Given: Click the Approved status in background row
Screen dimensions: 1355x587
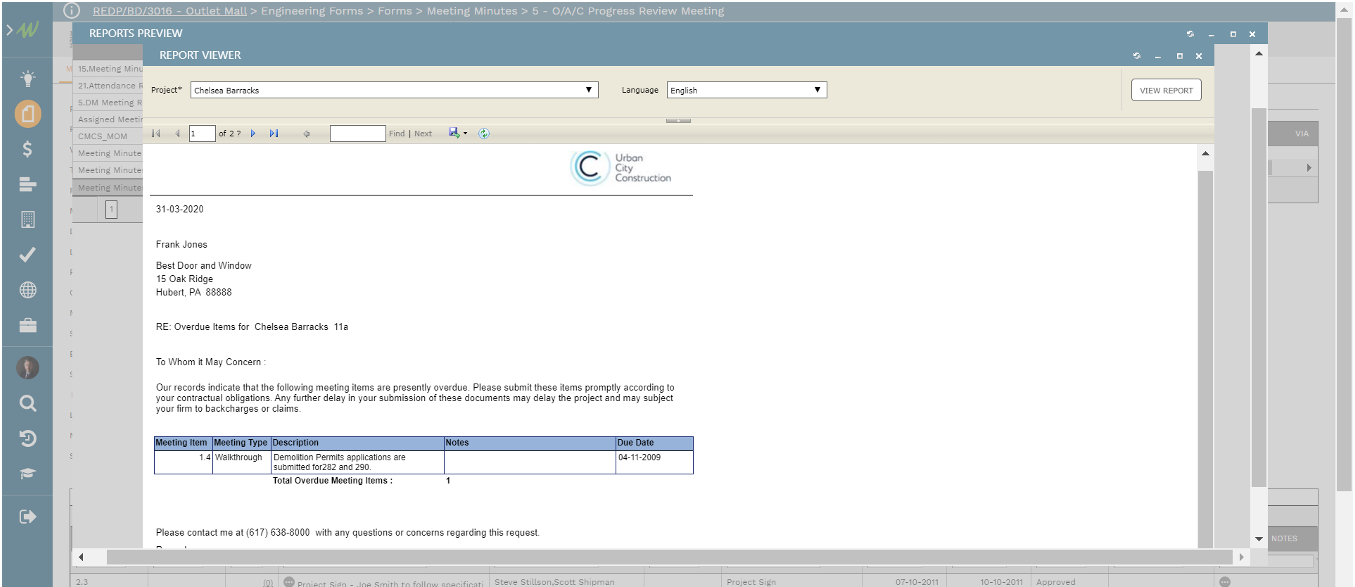Looking at the screenshot, I should pos(1056,582).
